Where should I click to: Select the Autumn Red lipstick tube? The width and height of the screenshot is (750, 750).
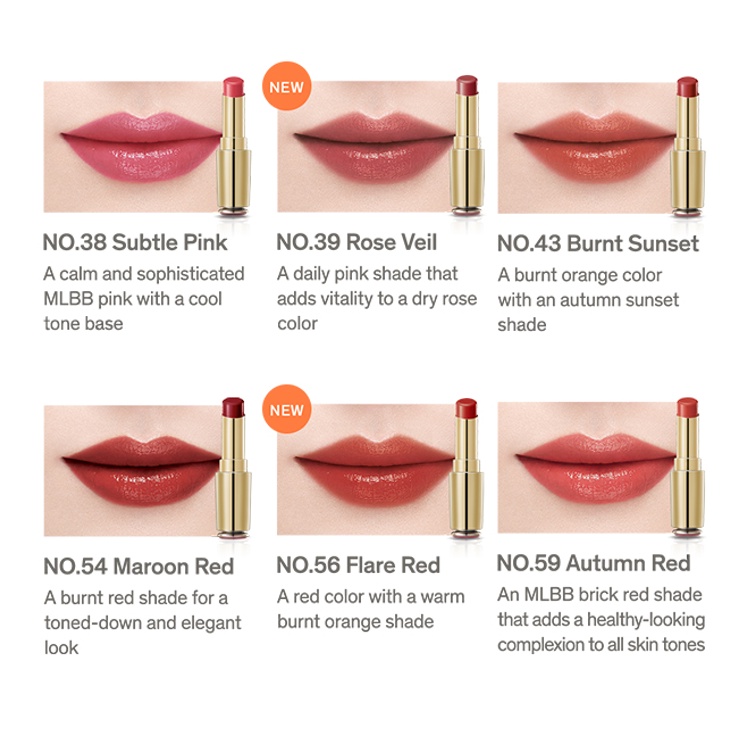pyautogui.click(x=687, y=467)
